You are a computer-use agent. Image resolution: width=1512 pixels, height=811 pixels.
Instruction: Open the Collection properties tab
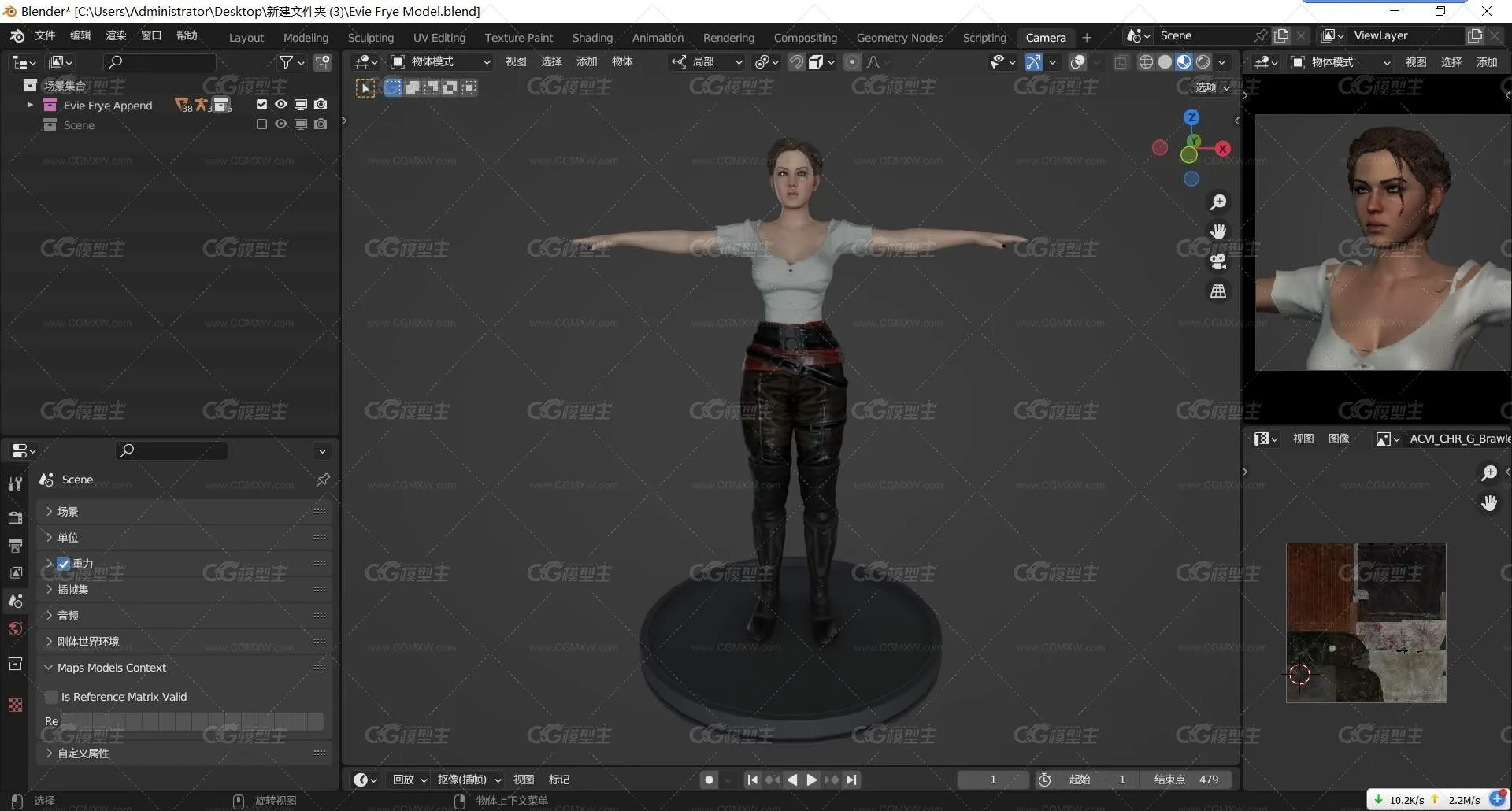(x=15, y=664)
